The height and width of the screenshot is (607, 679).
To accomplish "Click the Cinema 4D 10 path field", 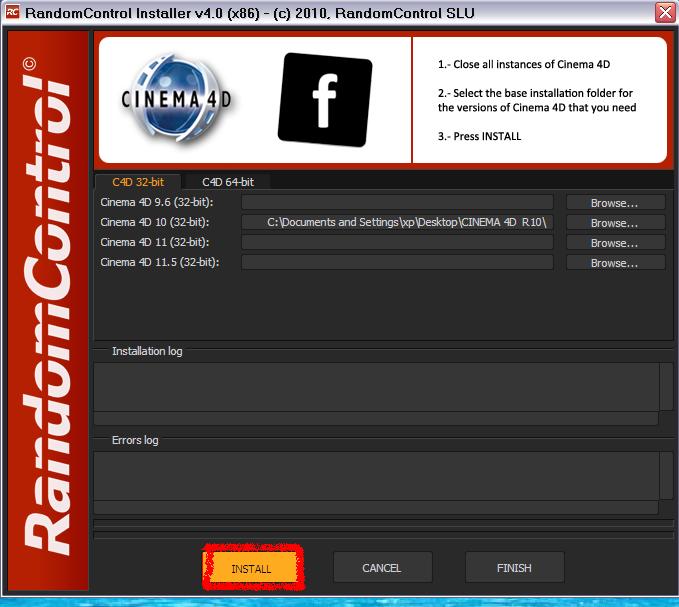I will [x=397, y=222].
